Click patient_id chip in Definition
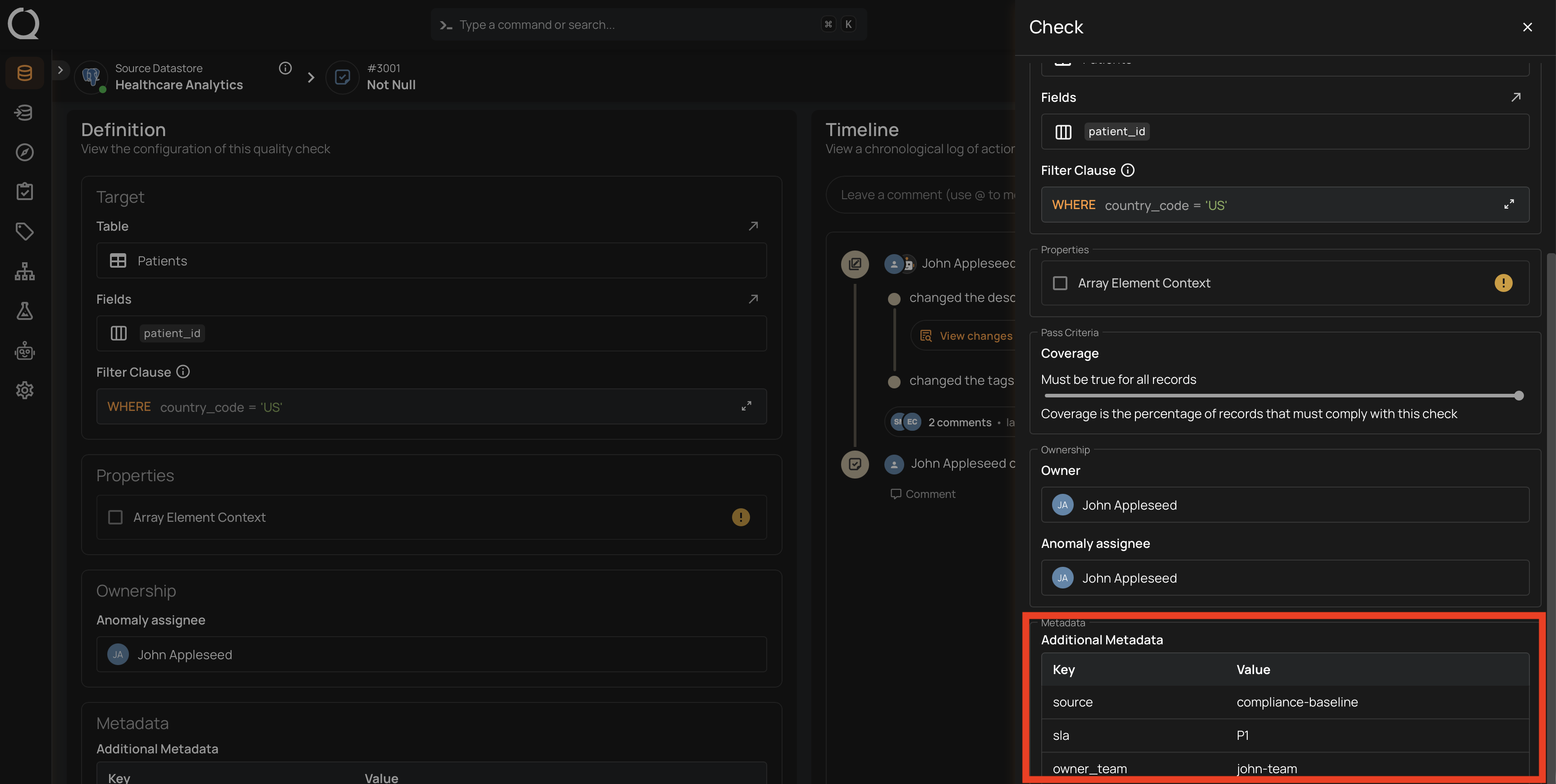Image resolution: width=1556 pixels, height=784 pixels. 172,333
